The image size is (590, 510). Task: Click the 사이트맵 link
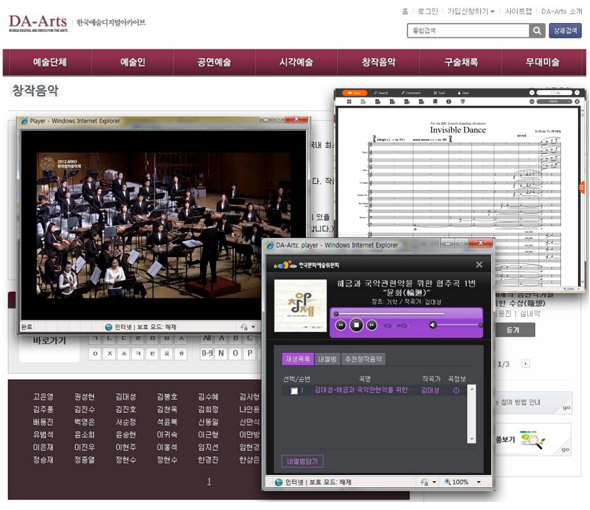click(x=518, y=11)
